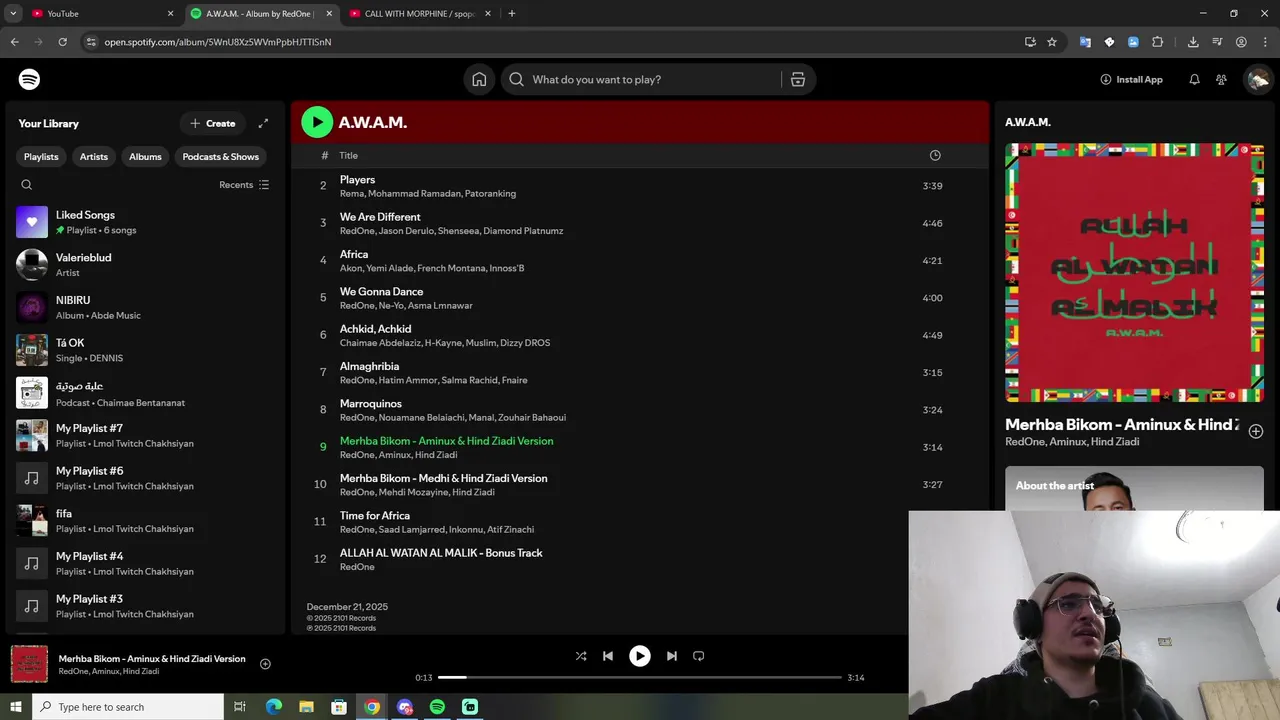Select track Players
Screen dimensions: 1280x720
(x=357, y=180)
